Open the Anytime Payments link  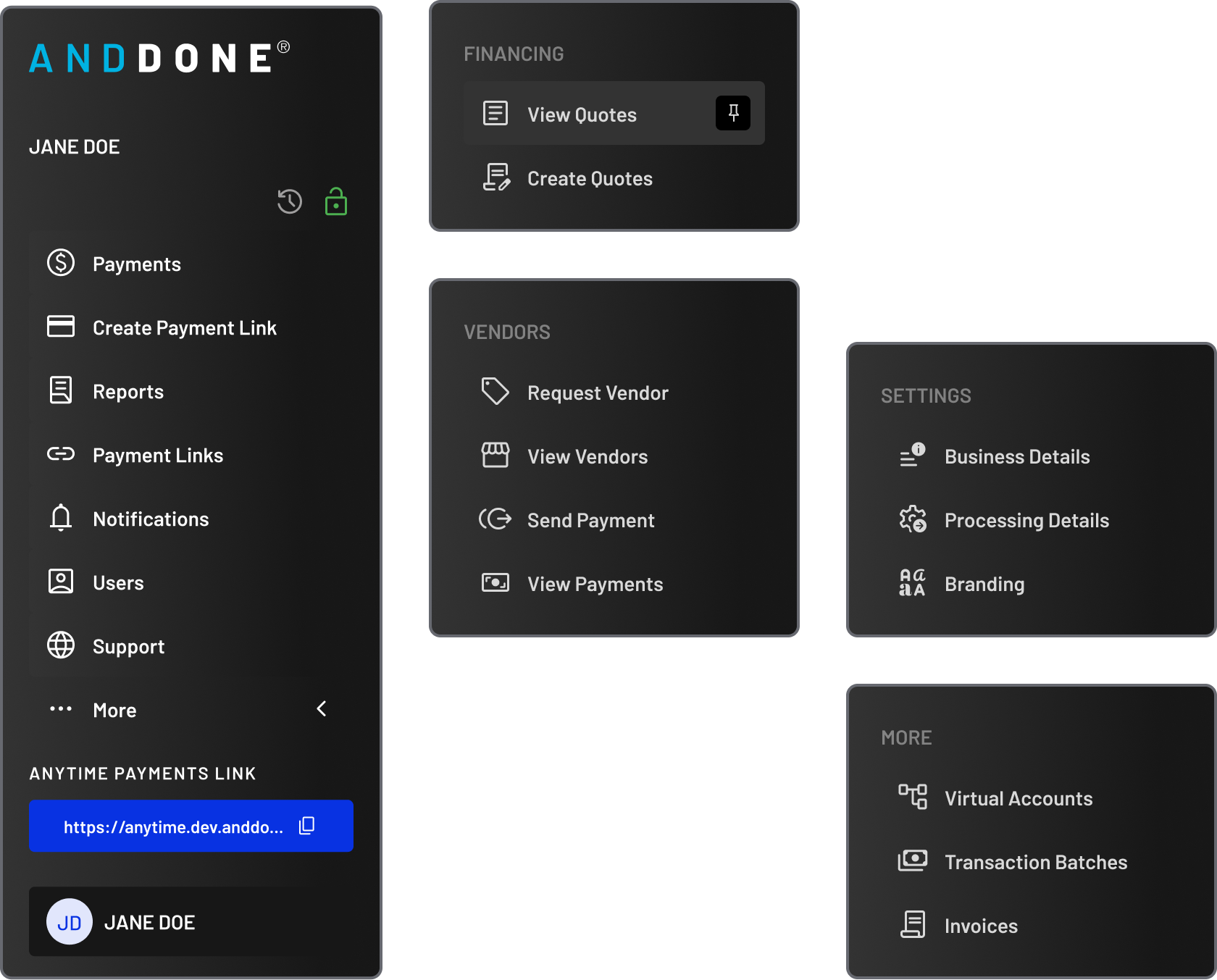pos(174,826)
